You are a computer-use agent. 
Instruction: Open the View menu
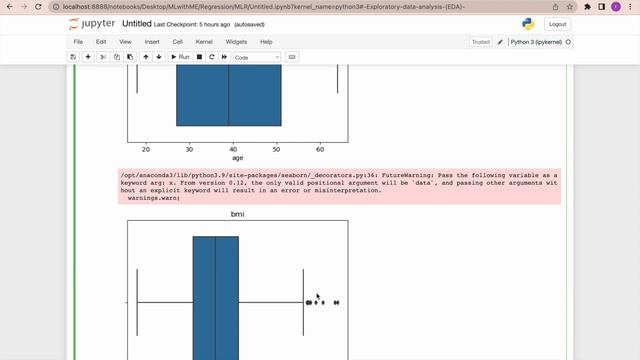click(x=125, y=42)
